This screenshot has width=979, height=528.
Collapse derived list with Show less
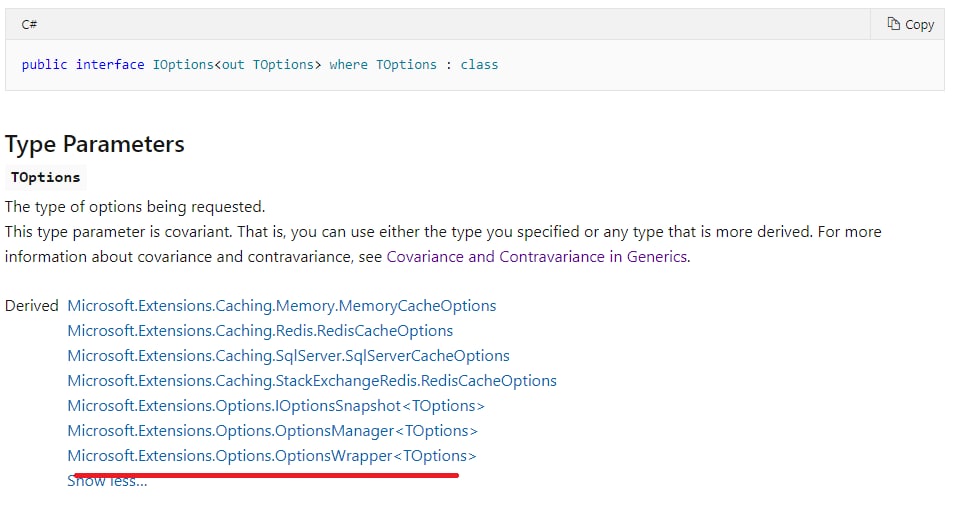click(x=107, y=481)
